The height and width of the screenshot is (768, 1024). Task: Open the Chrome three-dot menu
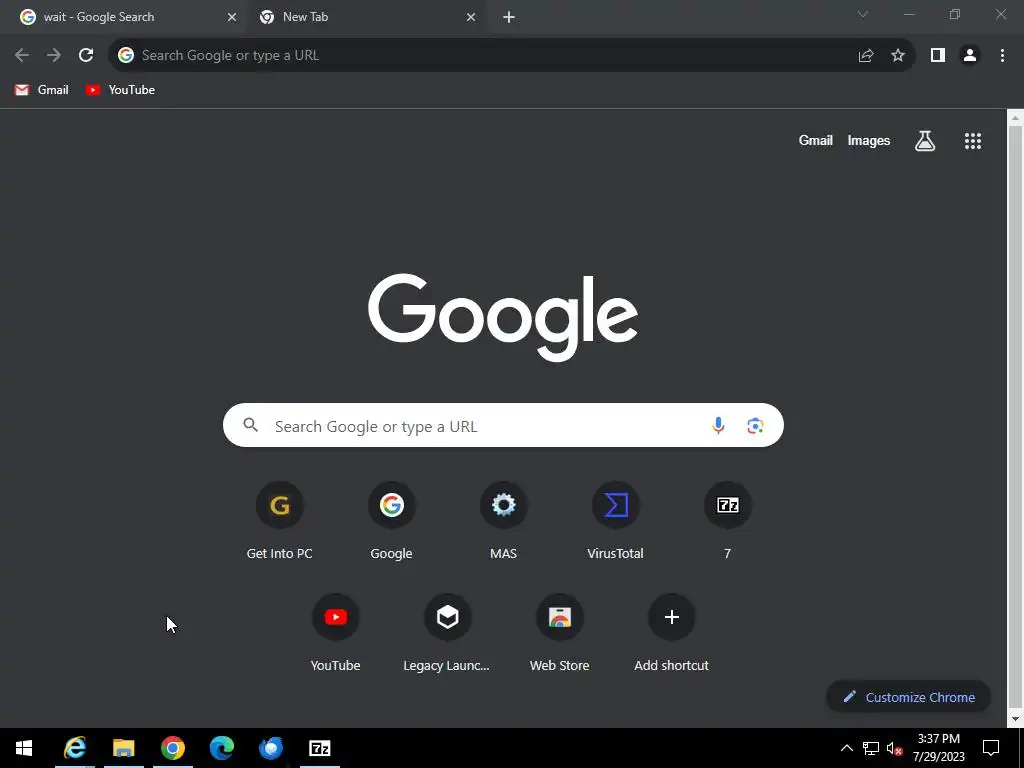coord(1002,56)
